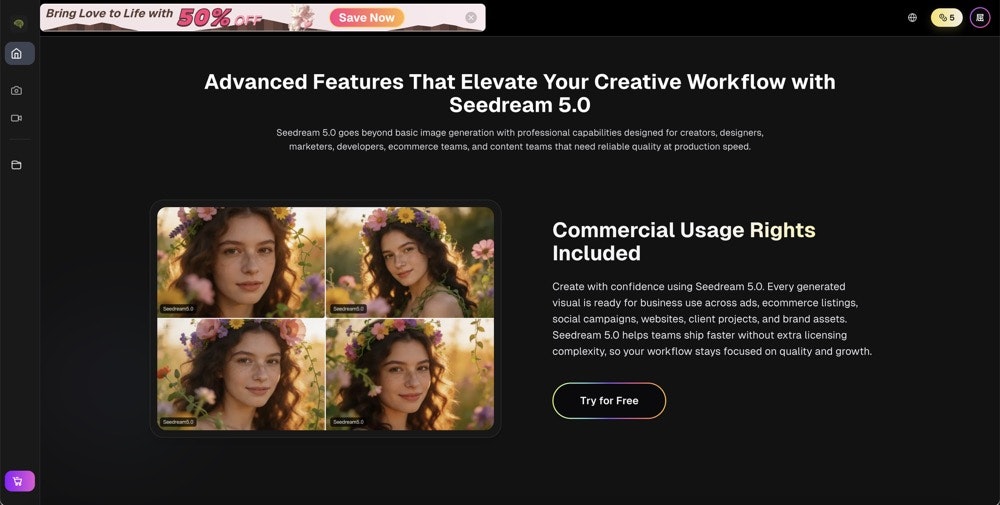Open the globe language selector
The image size is (1000, 505).
click(912, 18)
